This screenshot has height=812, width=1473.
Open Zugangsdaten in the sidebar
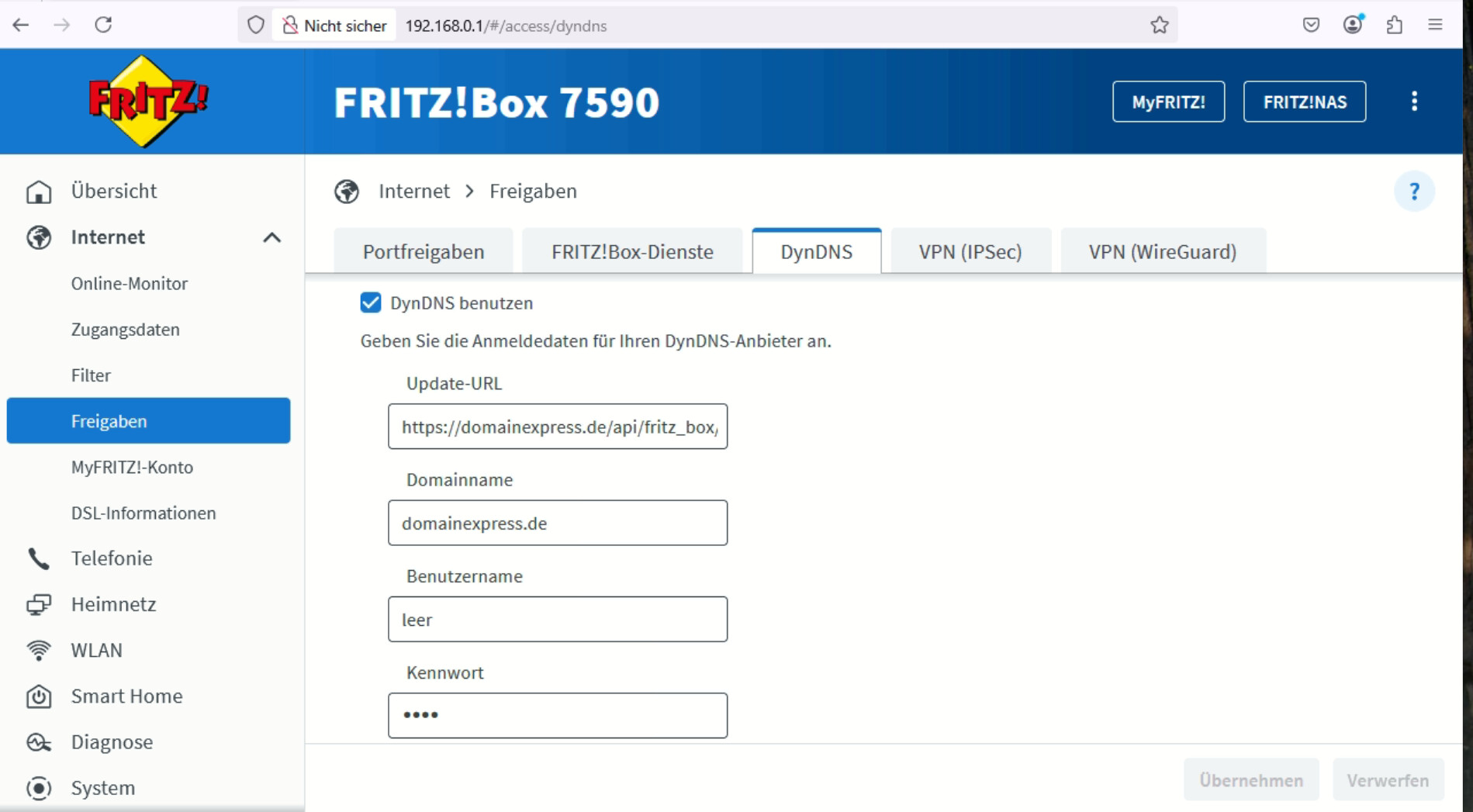click(x=126, y=329)
